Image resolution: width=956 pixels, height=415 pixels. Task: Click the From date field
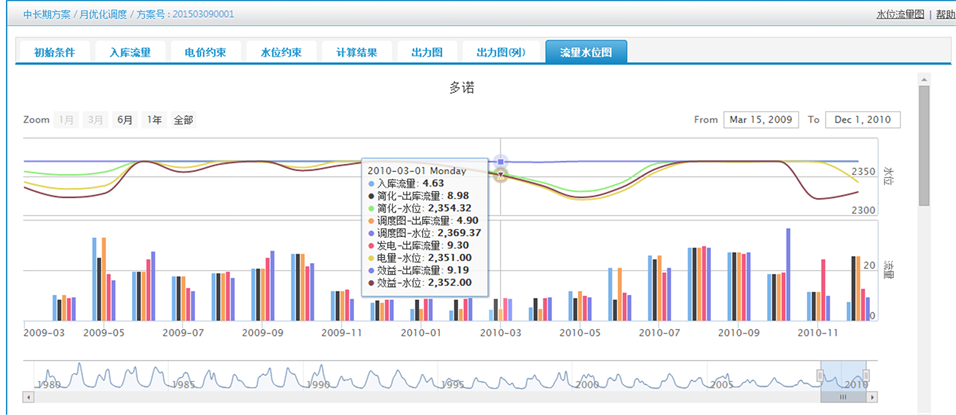(x=760, y=120)
